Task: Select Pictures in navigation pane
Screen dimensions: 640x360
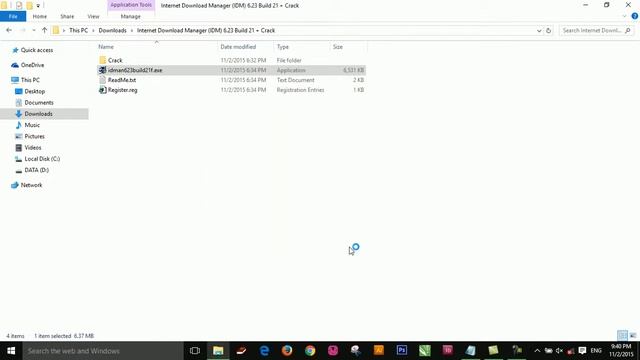Action: point(34,136)
